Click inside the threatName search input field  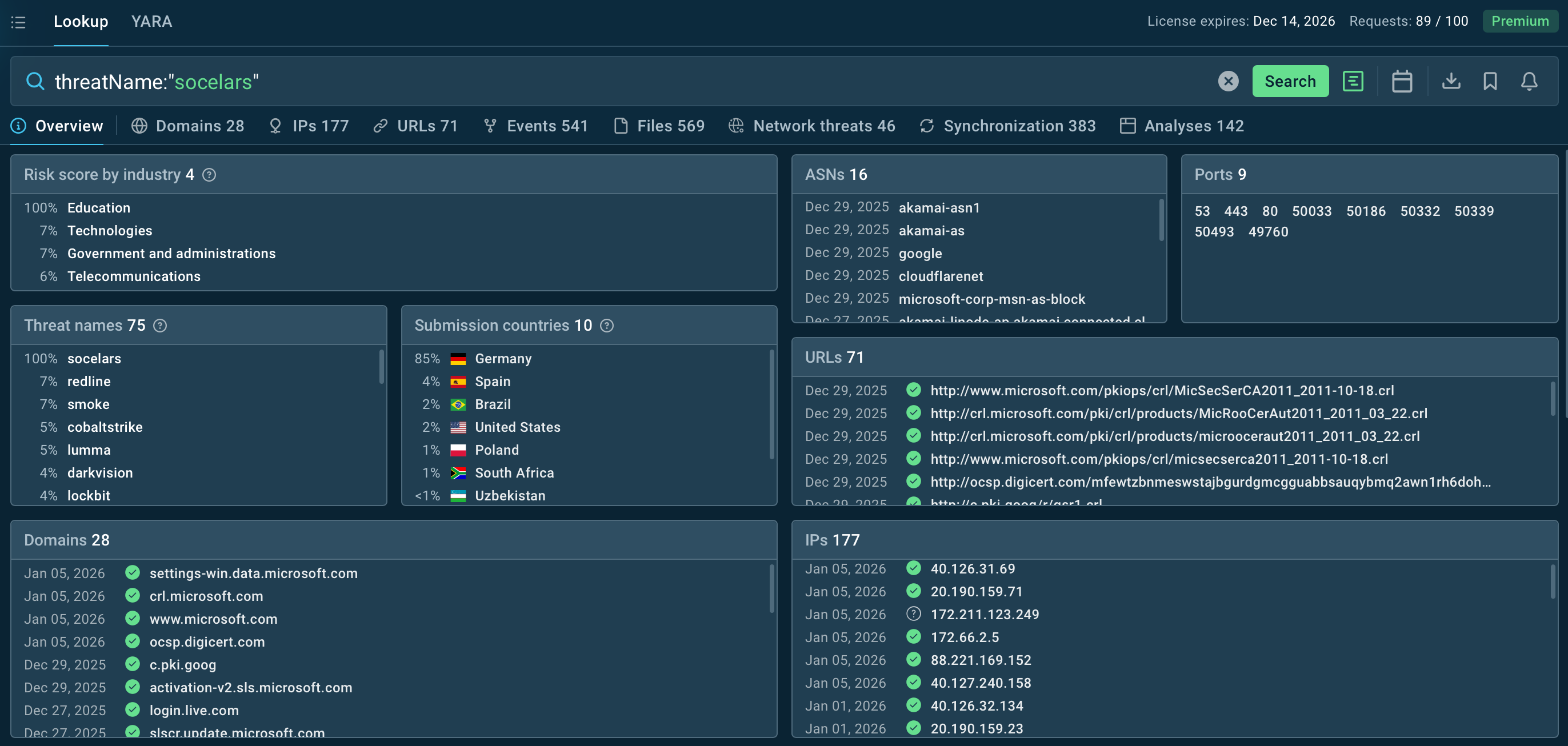point(426,81)
